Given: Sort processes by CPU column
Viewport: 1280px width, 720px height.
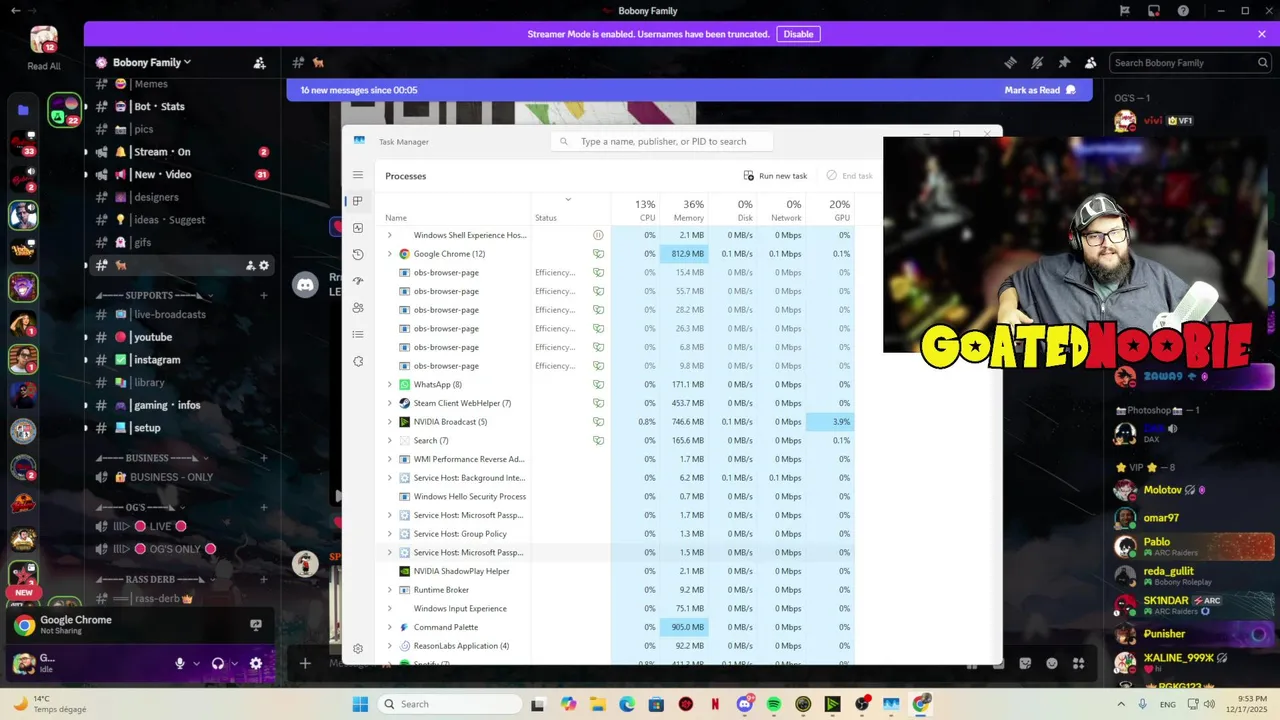Looking at the screenshot, I should click(x=635, y=210).
